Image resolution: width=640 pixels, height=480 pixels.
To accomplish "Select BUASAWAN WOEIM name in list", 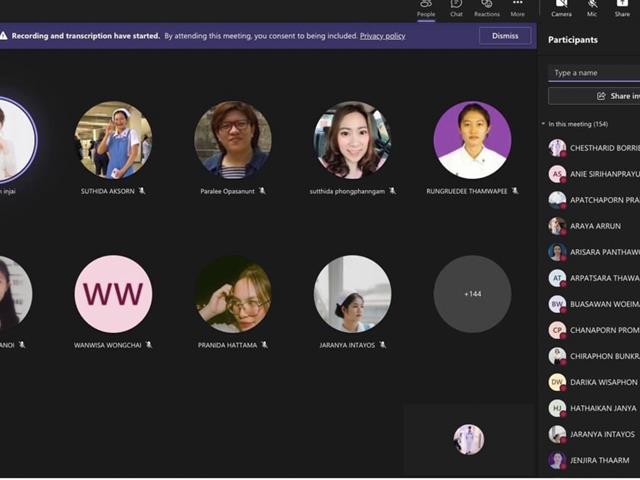I will pyautogui.click(x=605, y=304).
